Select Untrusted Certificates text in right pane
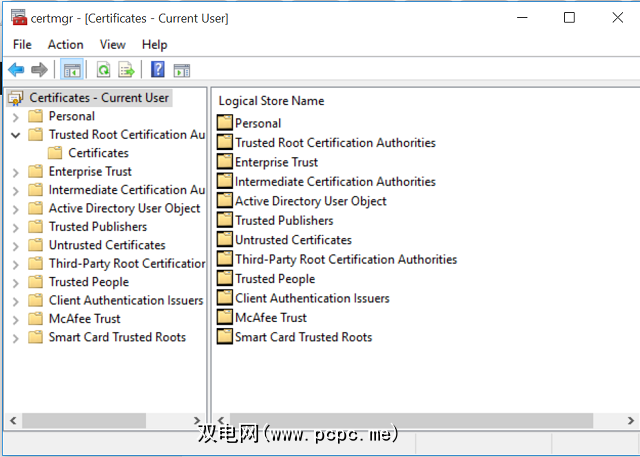 click(x=293, y=240)
